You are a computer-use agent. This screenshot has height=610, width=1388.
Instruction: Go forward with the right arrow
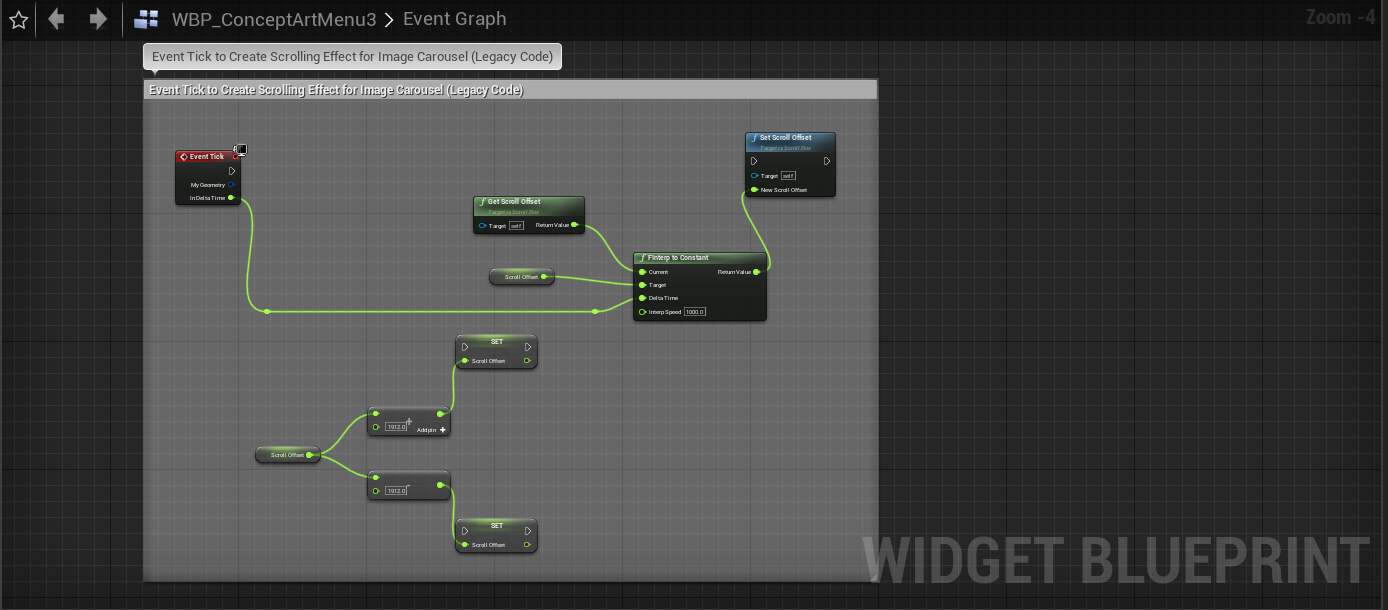click(98, 19)
